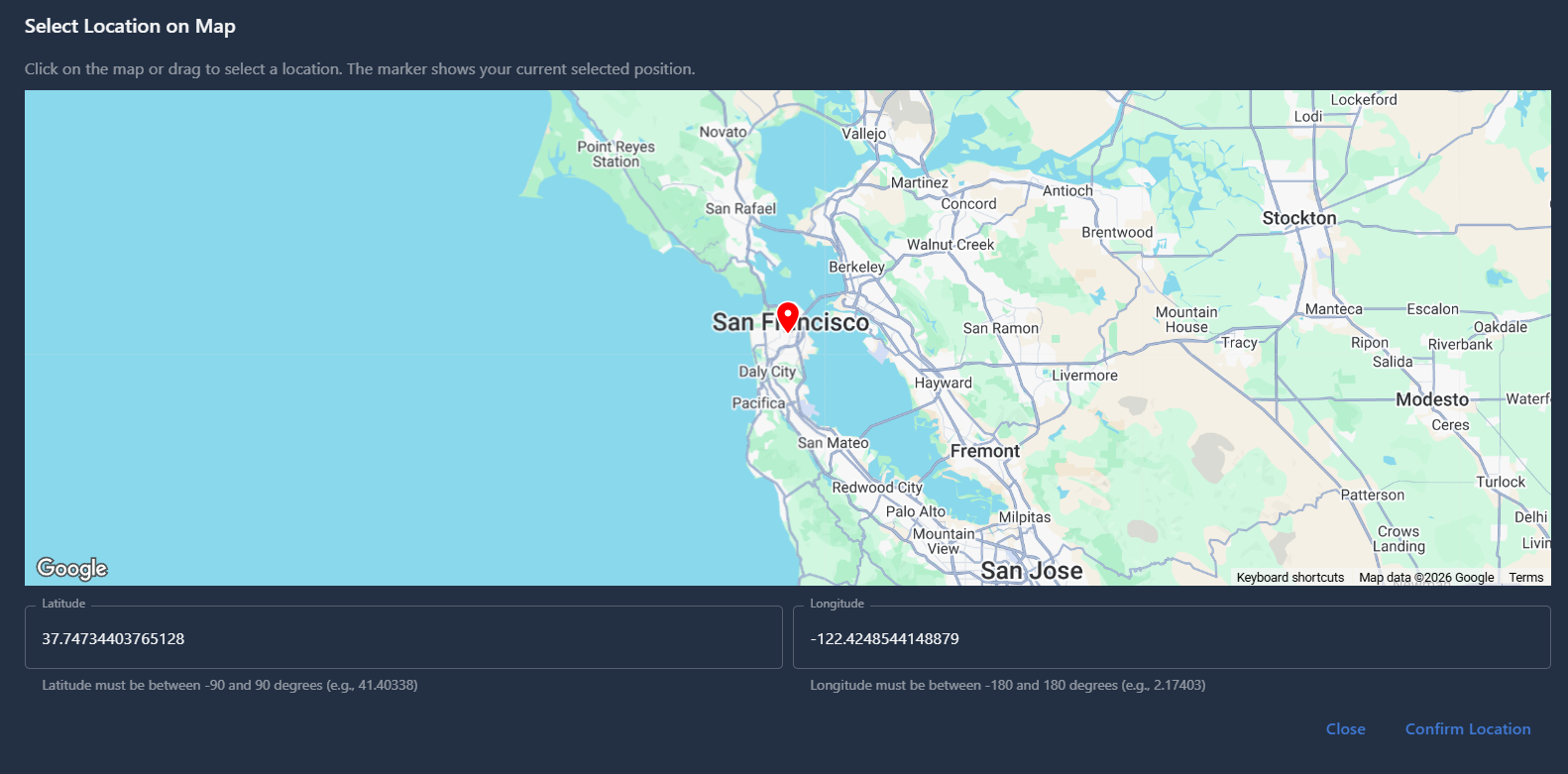The image size is (1568, 774).
Task: Open the map Terms link
Action: click(1526, 578)
